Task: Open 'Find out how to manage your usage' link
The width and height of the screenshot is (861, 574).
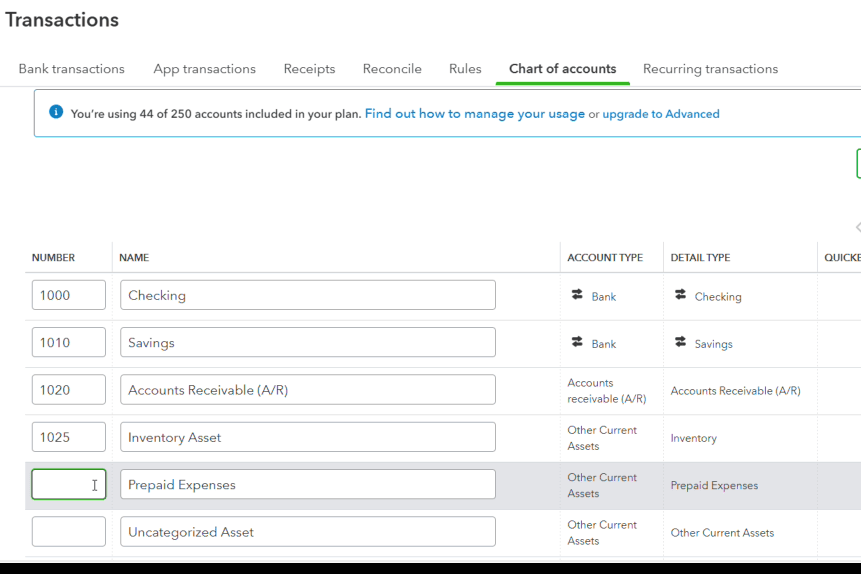Action: click(474, 114)
